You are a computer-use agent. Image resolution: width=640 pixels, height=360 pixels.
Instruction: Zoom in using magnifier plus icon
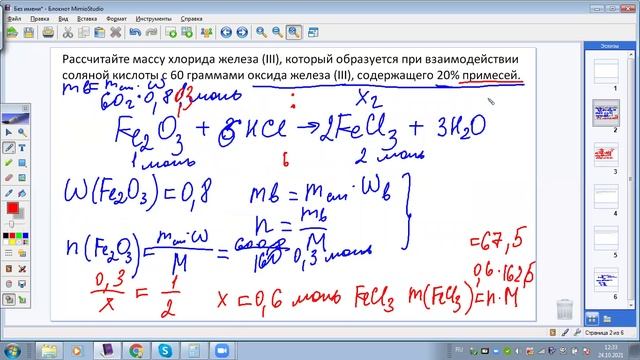(261, 32)
